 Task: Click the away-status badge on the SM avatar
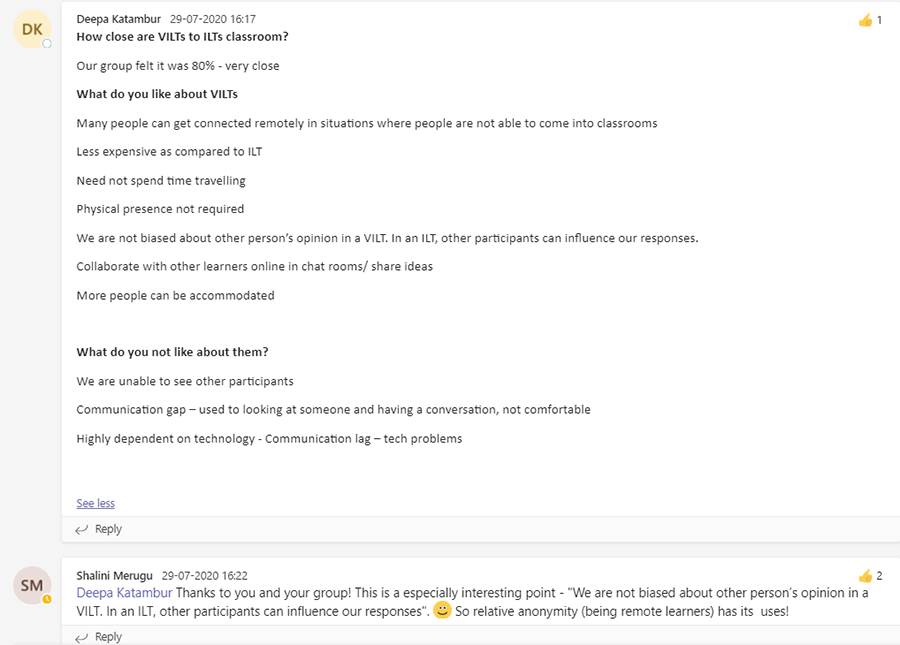point(47,599)
